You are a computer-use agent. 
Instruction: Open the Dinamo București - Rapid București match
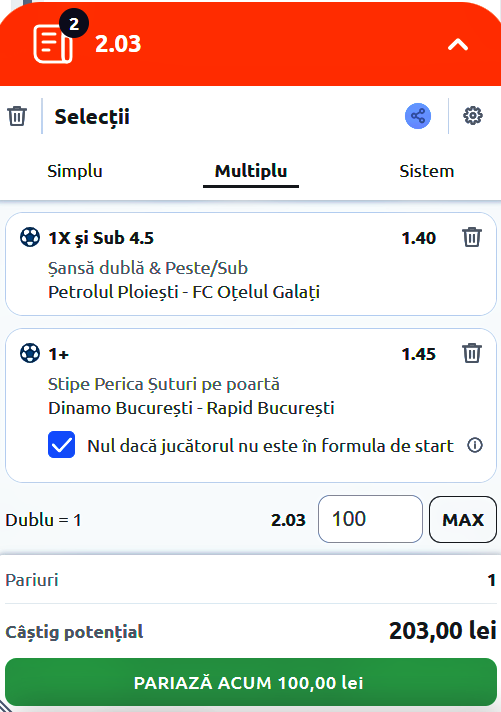[191, 408]
